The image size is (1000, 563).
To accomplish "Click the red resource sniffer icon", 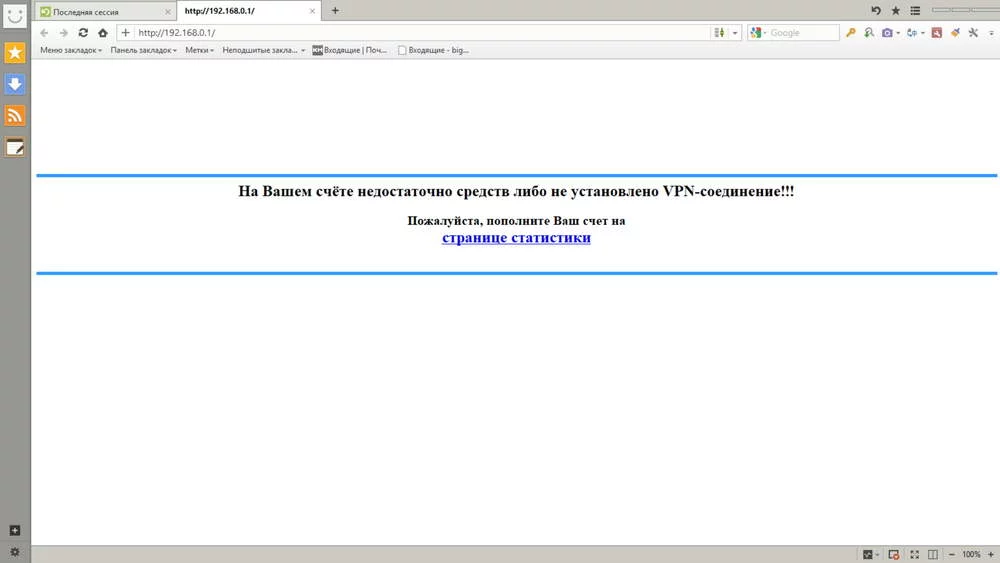I will click(936, 33).
